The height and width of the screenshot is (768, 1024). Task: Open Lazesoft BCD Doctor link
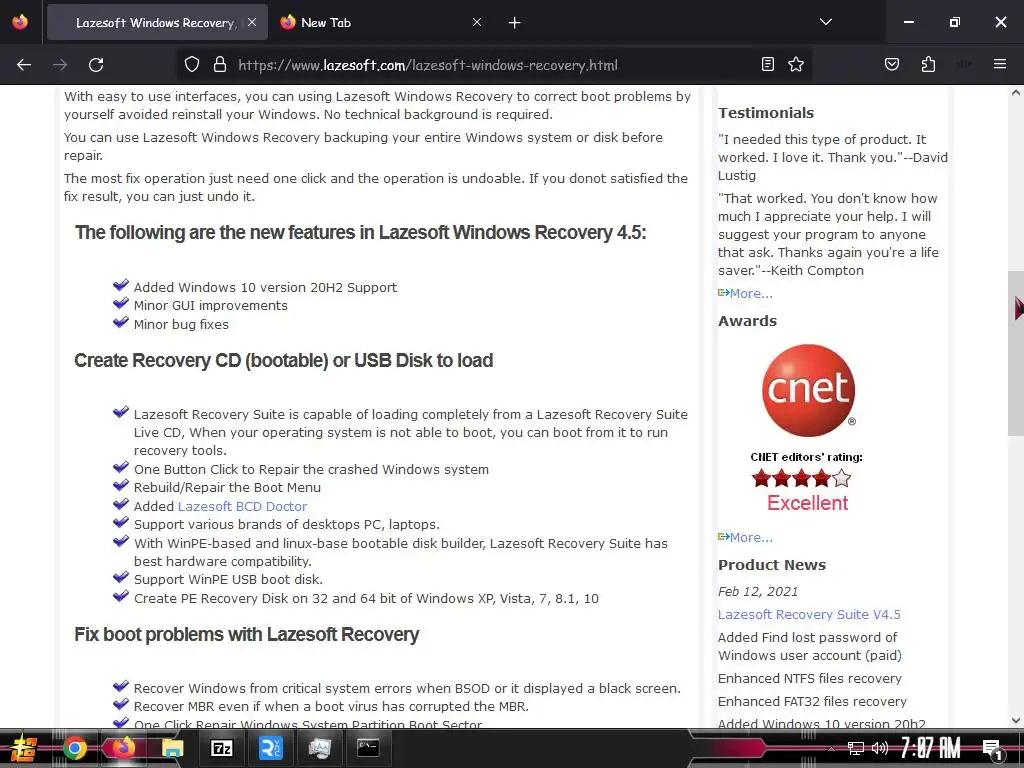pyautogui.click(x=242, y=506)
